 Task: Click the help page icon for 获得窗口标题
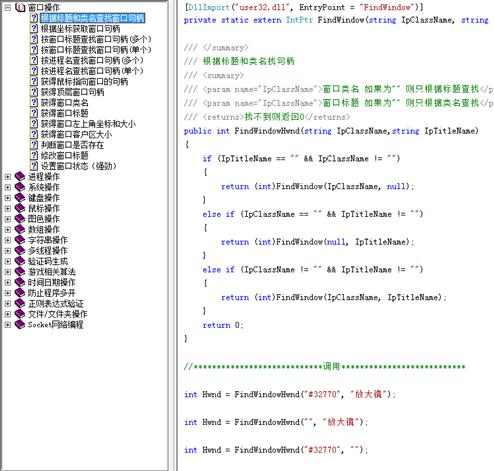(34, 113)
